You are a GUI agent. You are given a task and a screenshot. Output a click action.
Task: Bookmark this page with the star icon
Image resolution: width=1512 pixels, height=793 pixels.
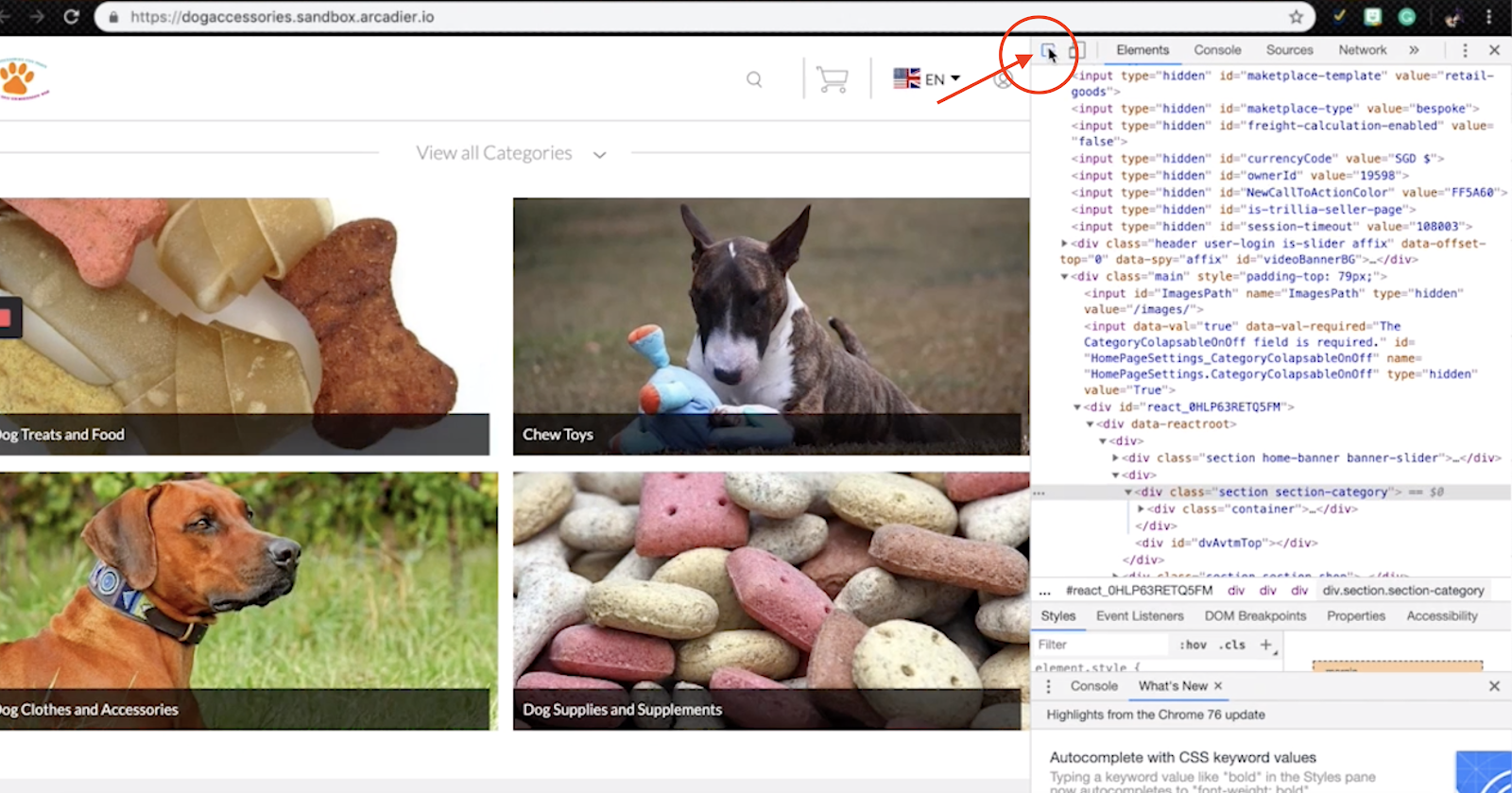click(x=1296, y=17)
